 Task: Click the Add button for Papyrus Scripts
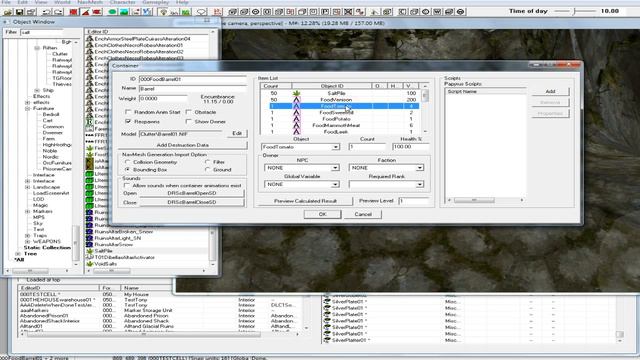[x=550, y=91]
